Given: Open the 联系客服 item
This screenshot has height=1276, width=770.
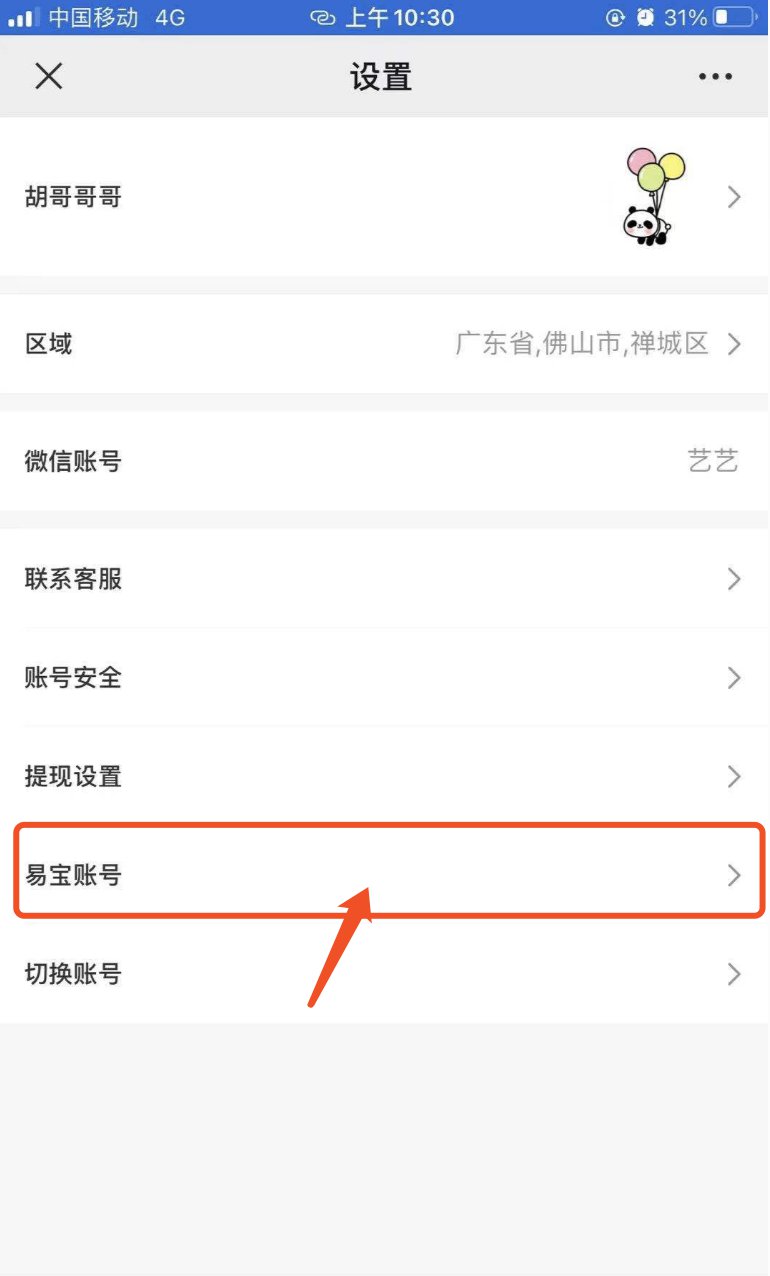Looking at the screenshot, I should tap(385, 579).
